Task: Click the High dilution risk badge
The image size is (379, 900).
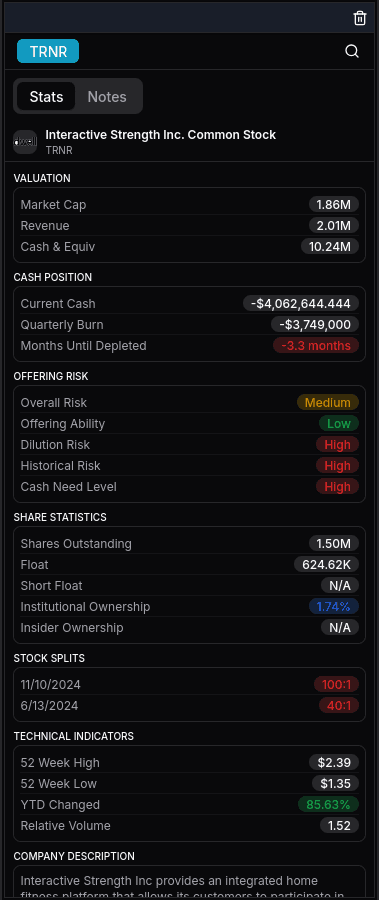Action: [x=338, y=444]
